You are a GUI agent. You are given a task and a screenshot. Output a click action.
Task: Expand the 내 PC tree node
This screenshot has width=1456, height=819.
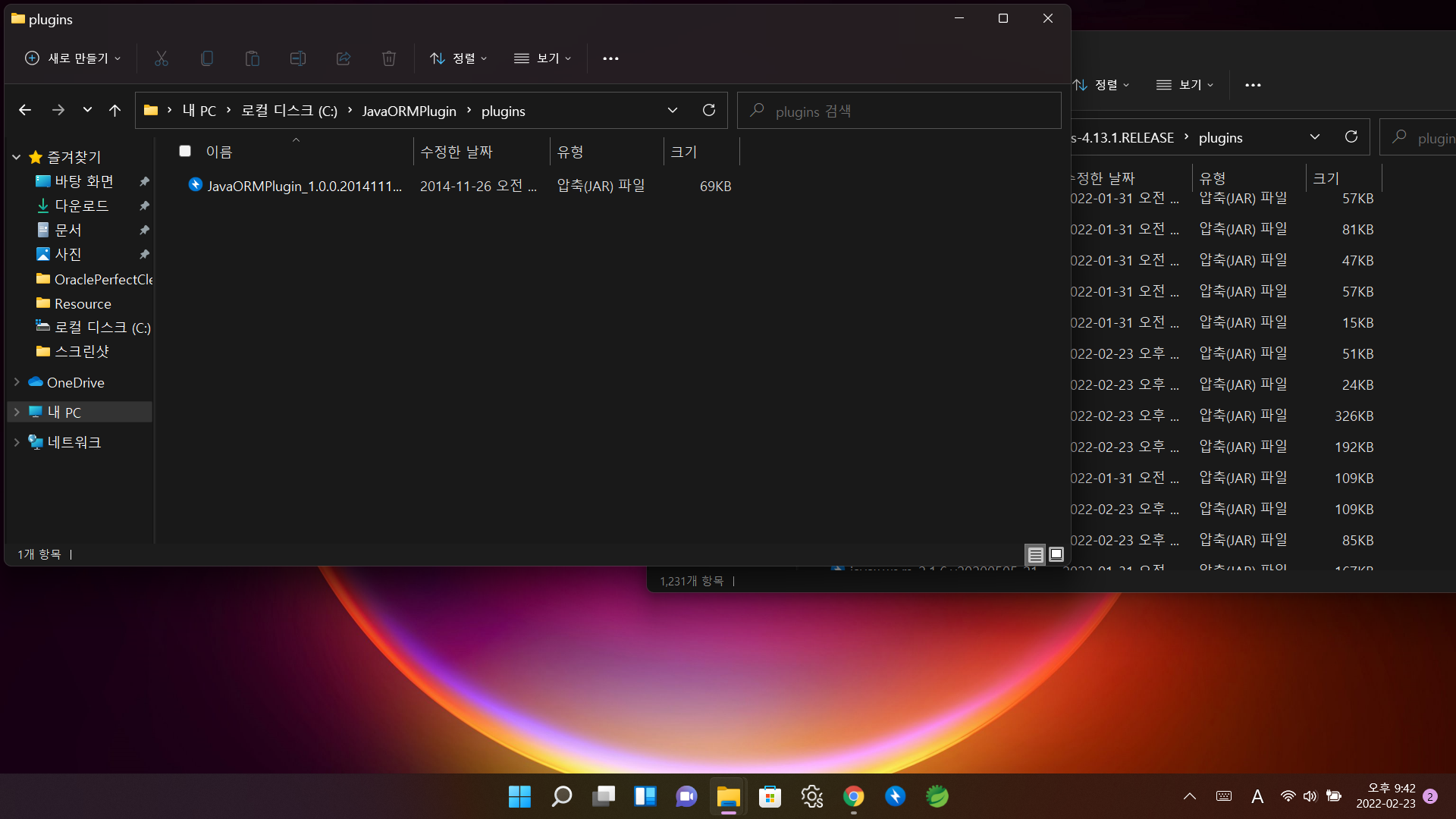[17, 413]
